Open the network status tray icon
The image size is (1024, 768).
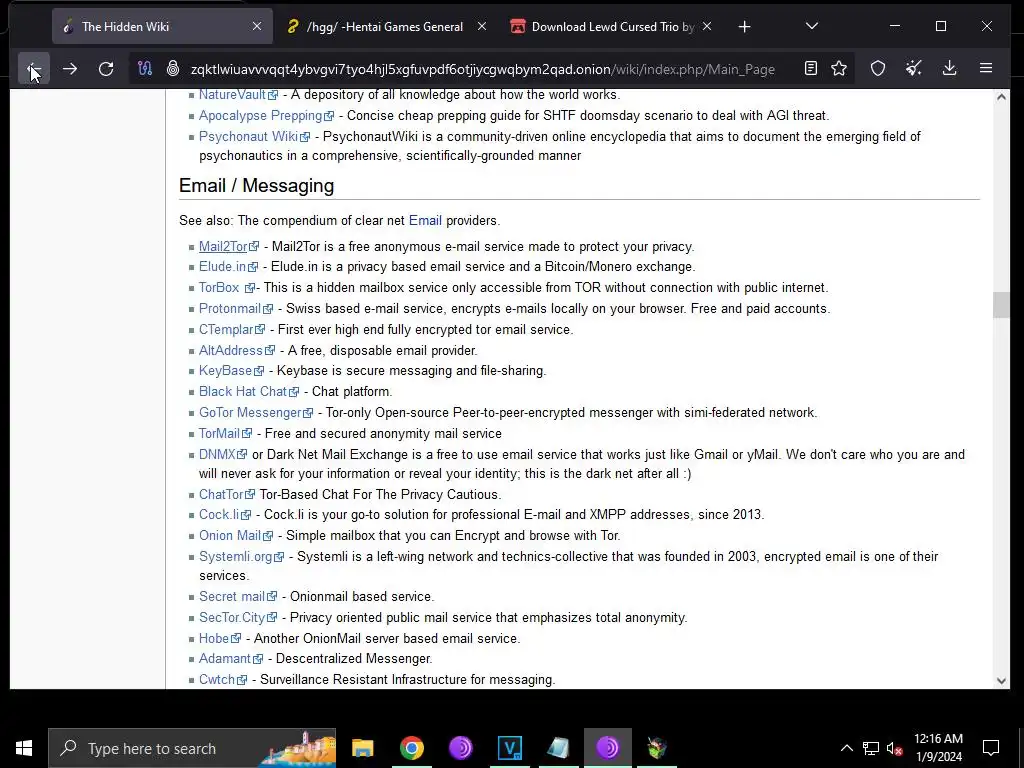871,748
